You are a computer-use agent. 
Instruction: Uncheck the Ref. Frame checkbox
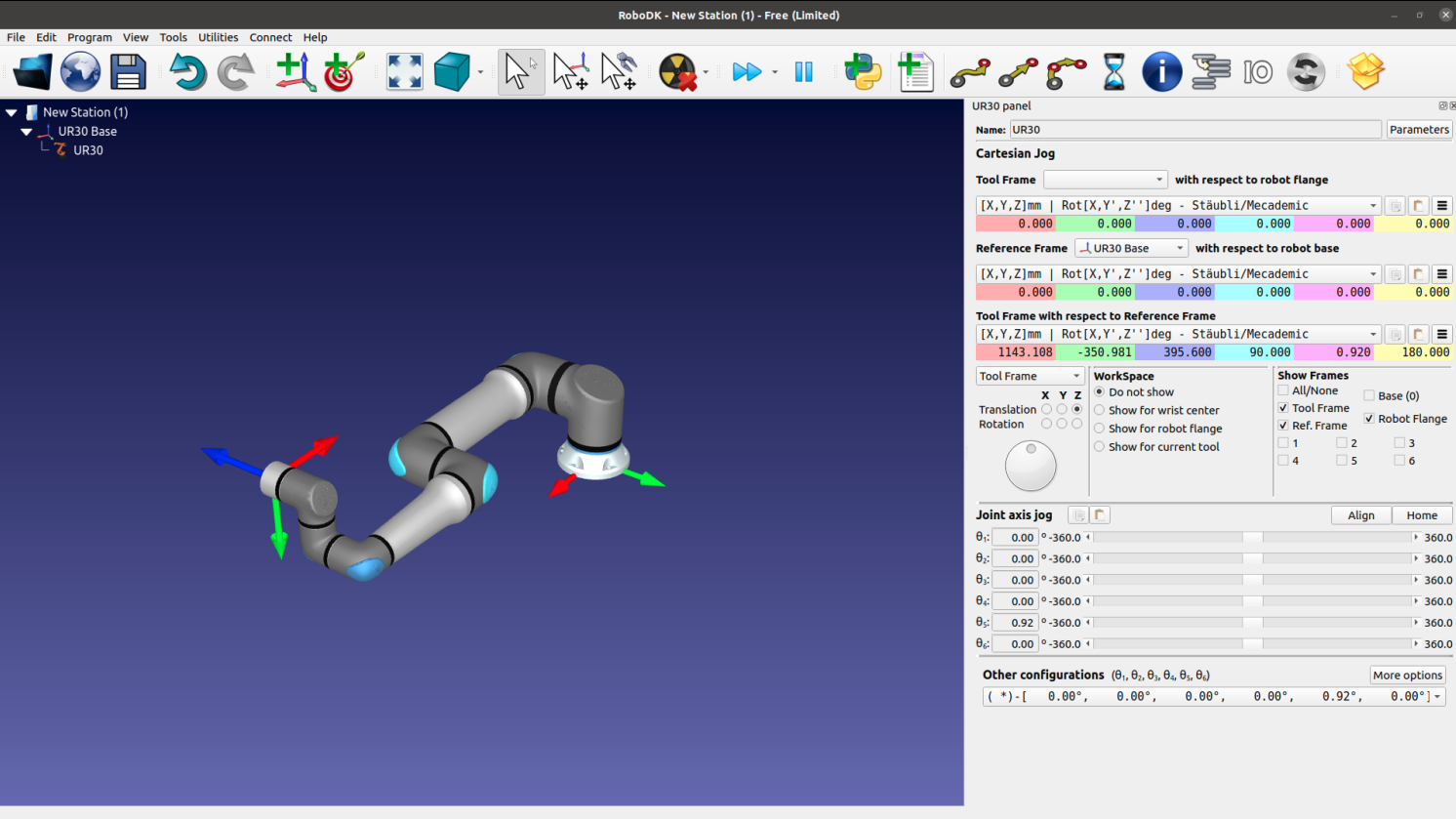point(1283,426)
